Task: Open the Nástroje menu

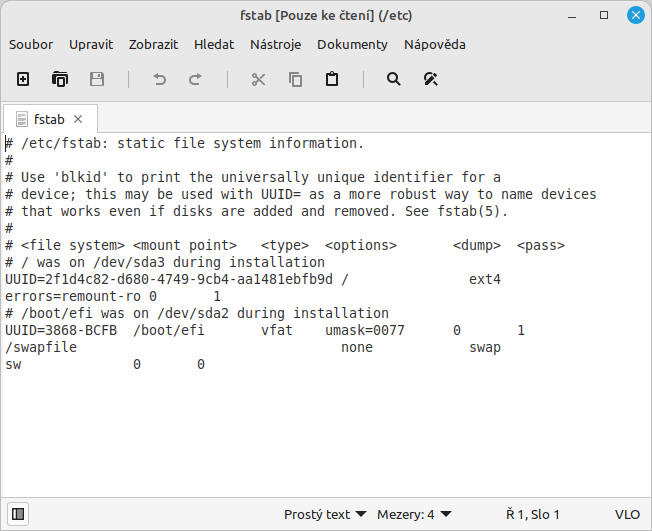Action: coord(275,44)
